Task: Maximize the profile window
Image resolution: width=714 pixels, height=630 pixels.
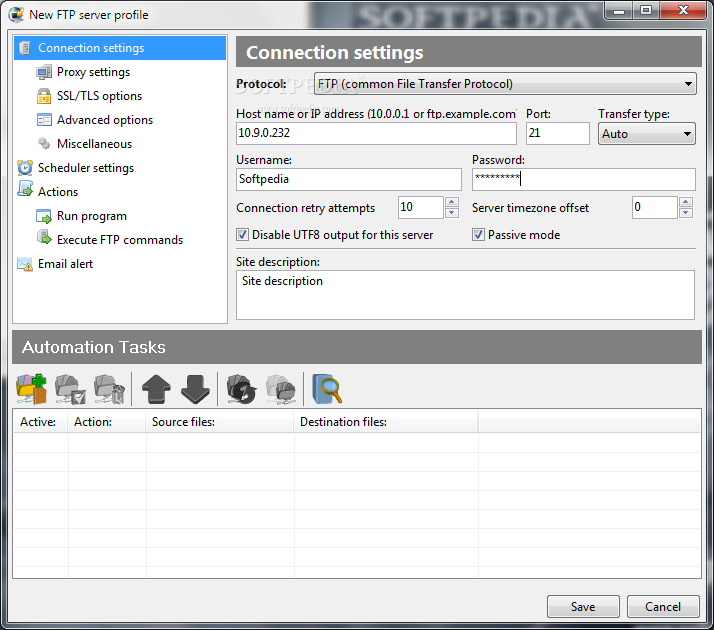Action: pyautogui.click(x=645, y=10)
